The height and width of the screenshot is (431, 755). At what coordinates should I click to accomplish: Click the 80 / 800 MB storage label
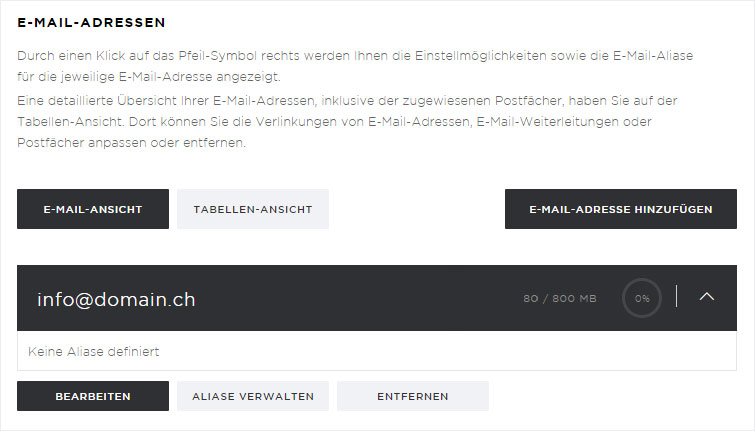(559, 299)
